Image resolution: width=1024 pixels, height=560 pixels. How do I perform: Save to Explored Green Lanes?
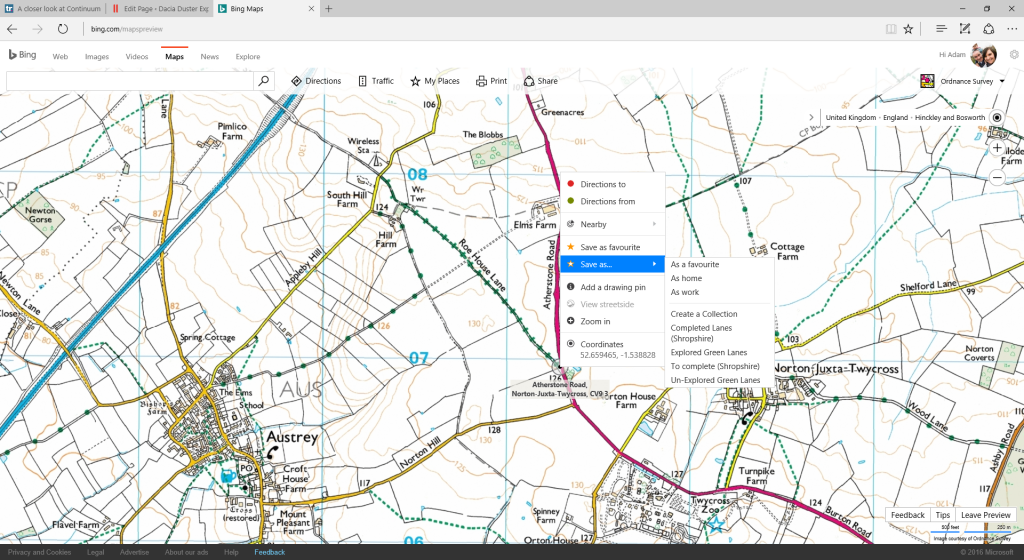(709, 352)
